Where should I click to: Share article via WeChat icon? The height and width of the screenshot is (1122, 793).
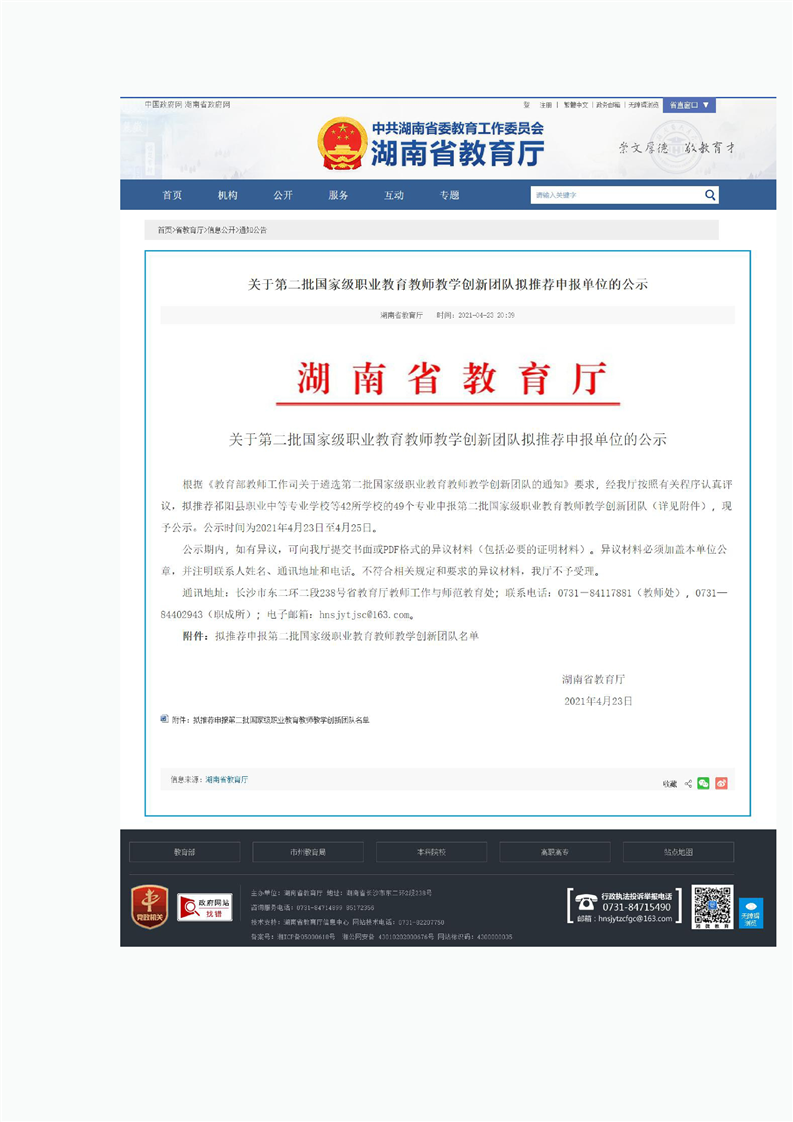703,783
